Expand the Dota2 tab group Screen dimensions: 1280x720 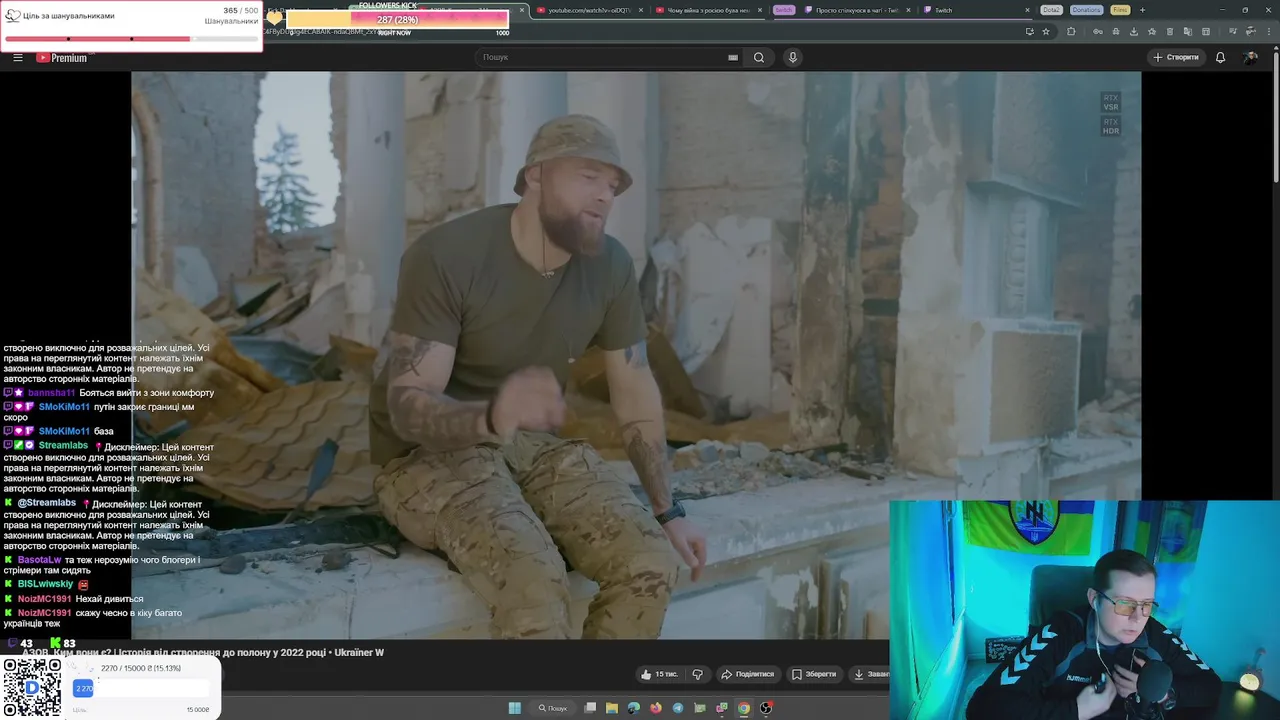click(x=1051, y=10)
